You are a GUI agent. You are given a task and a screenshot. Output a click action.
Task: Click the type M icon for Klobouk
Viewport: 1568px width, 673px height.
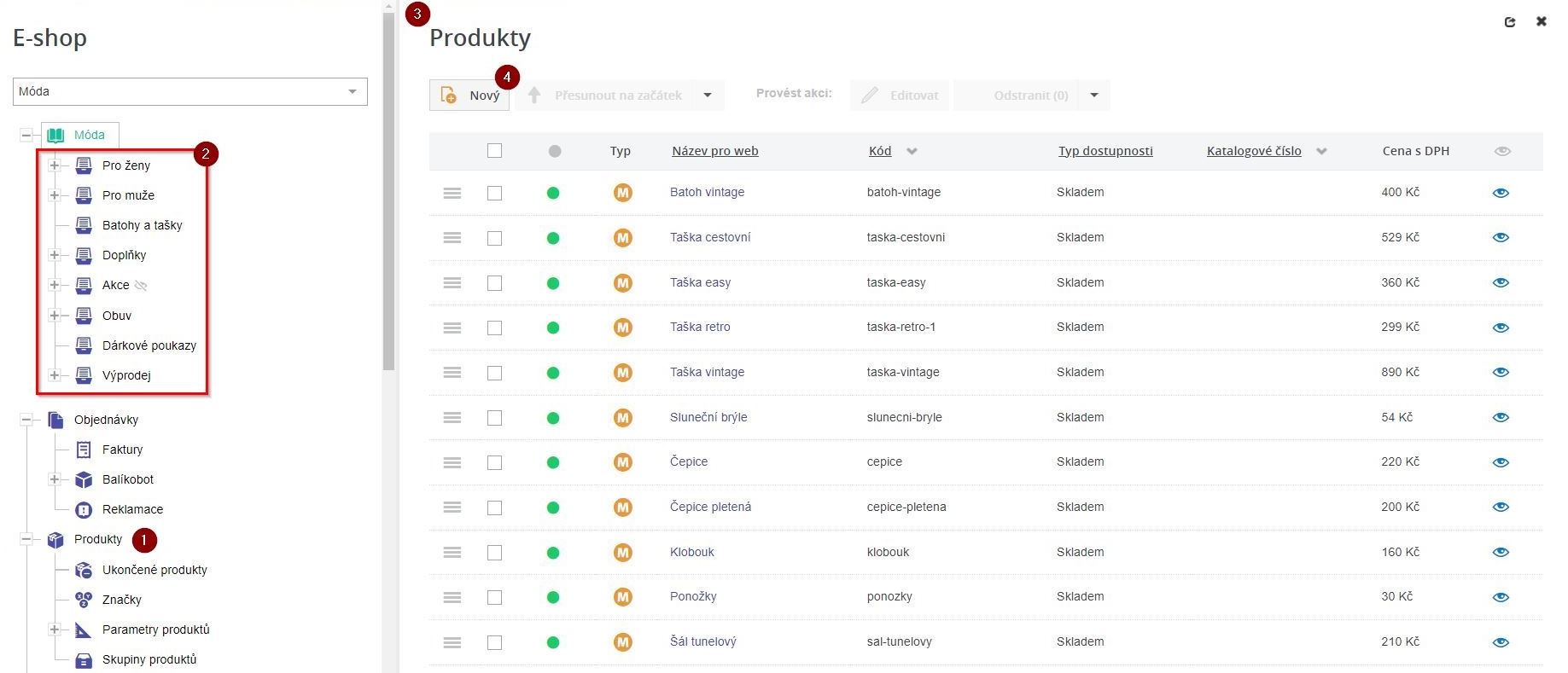pyautogui.click(x=623, y=553)
